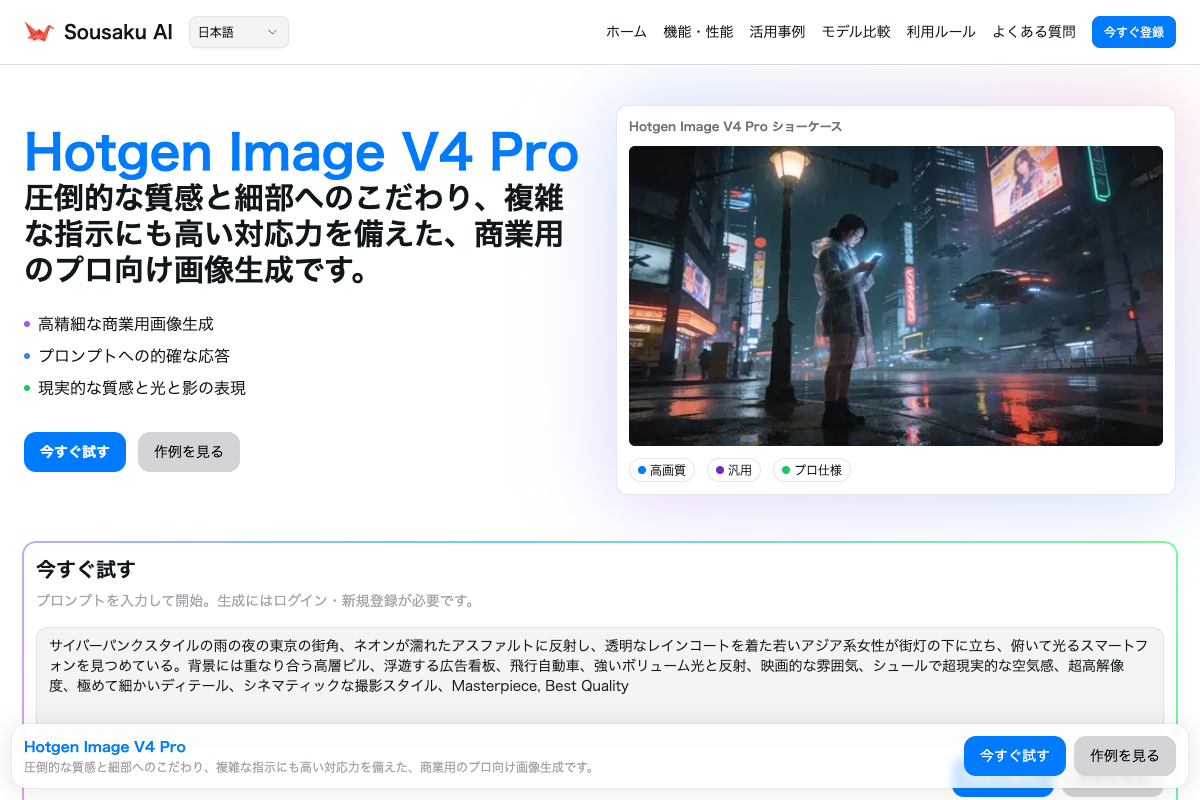Select the 汎用 tag with purple dot
The width and height of the screenshot is (1200, 800).
(734, 470)
